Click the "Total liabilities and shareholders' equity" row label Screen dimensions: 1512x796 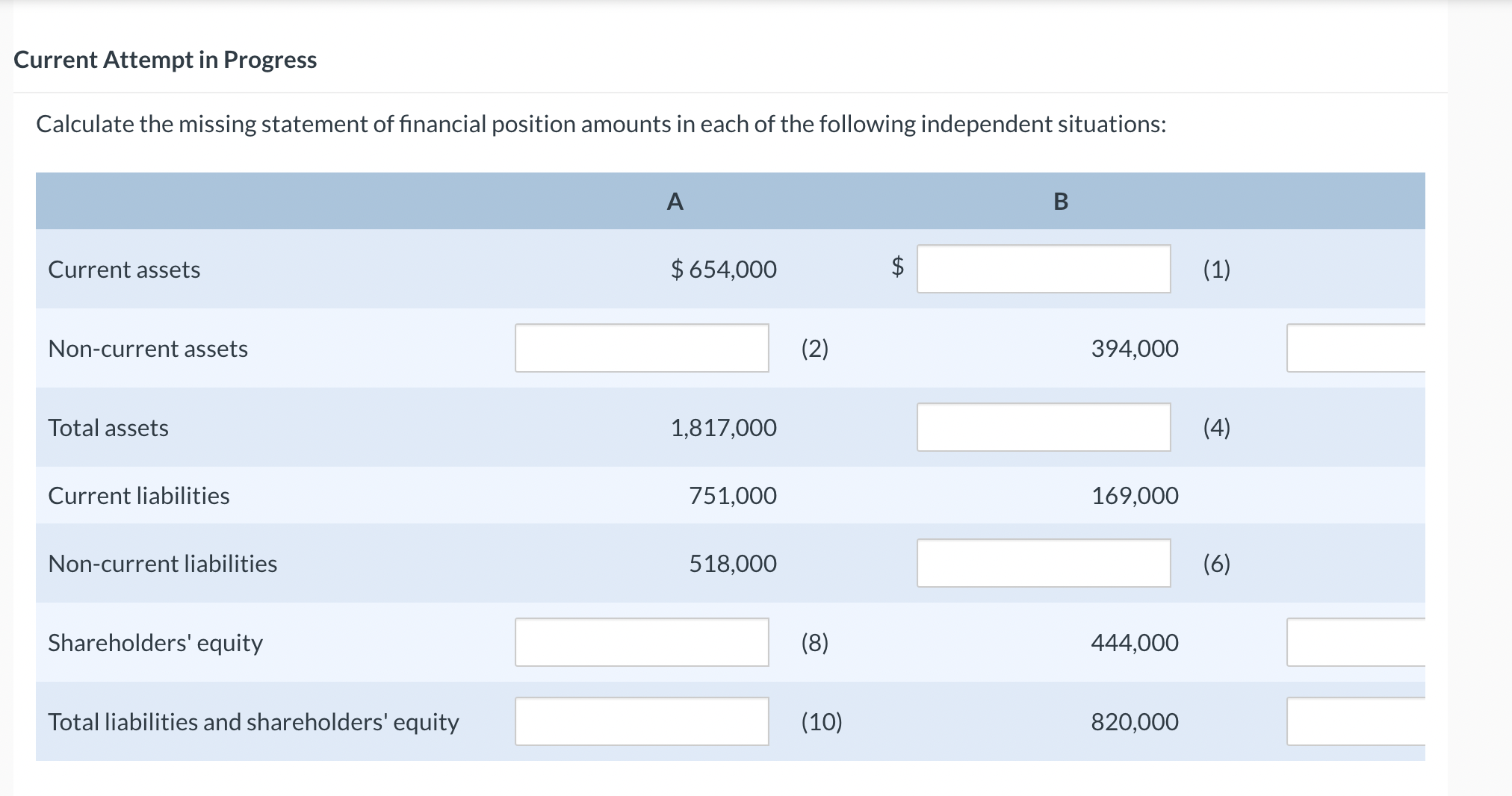click(253, 722)
